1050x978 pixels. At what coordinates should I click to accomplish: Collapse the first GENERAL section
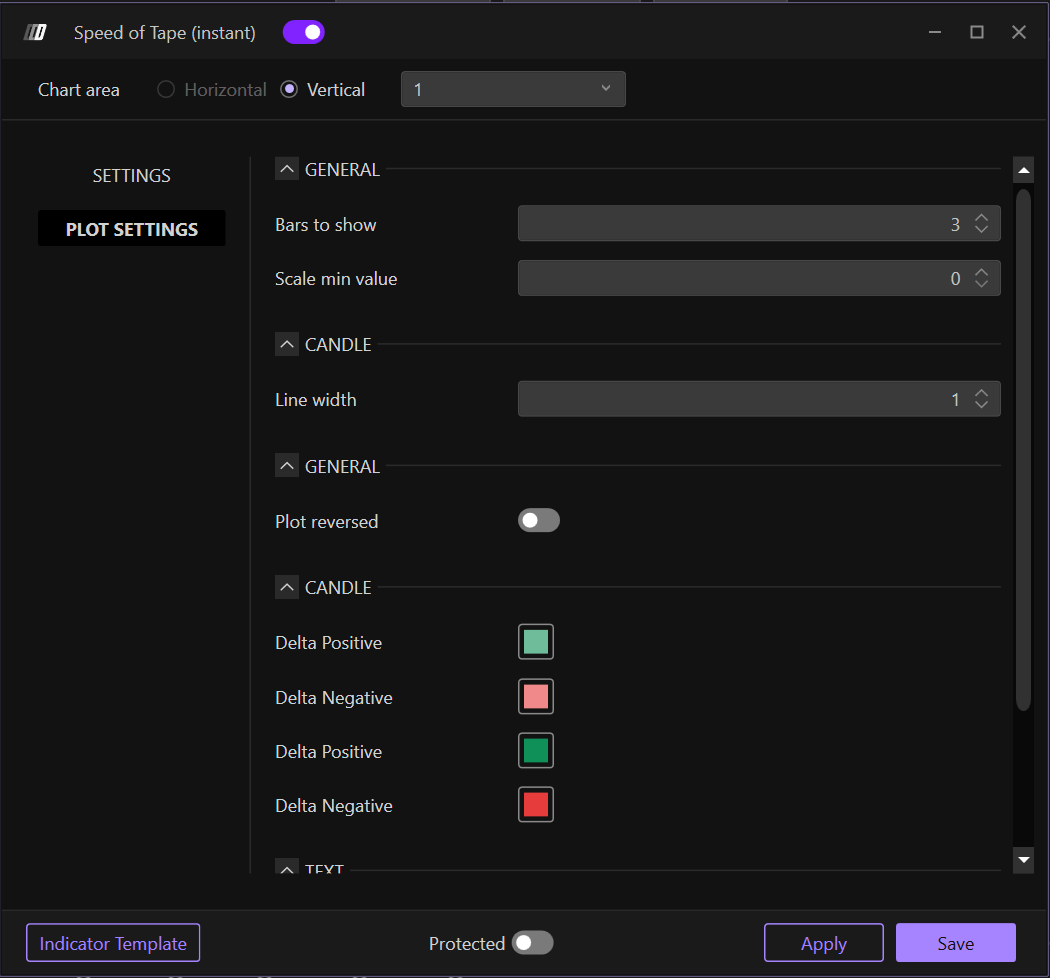287,170
